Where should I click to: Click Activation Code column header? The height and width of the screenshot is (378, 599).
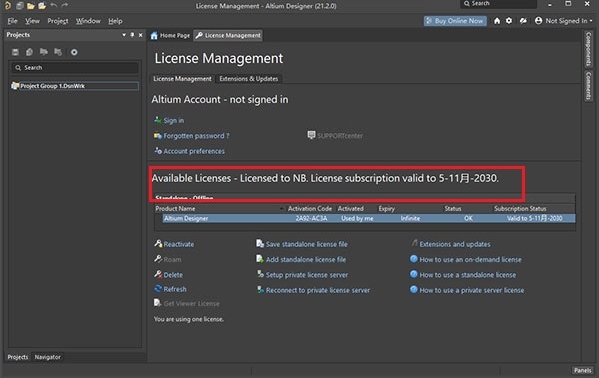click(310, 209)
